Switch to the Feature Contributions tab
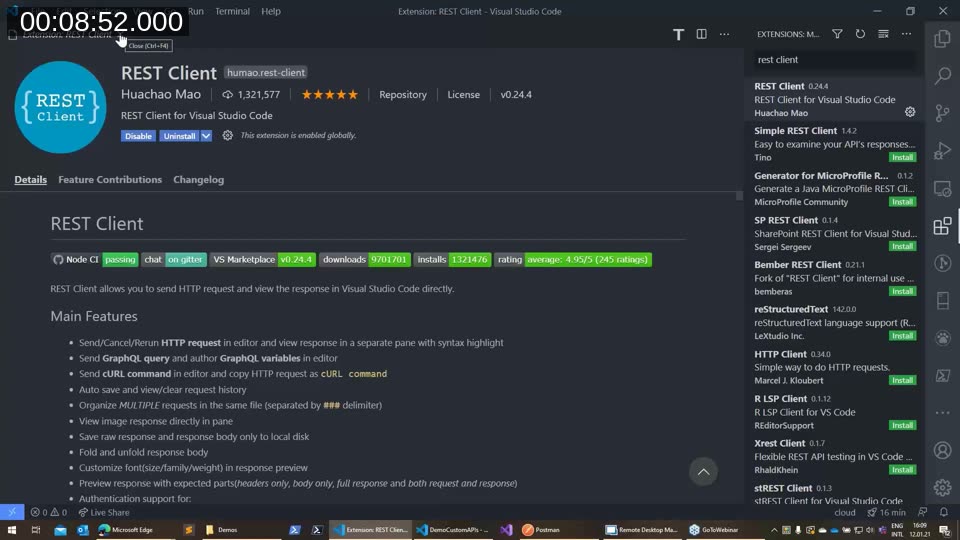Image resolution: width=960 pixels, height=540 pixels. click(x=110, y=179)
